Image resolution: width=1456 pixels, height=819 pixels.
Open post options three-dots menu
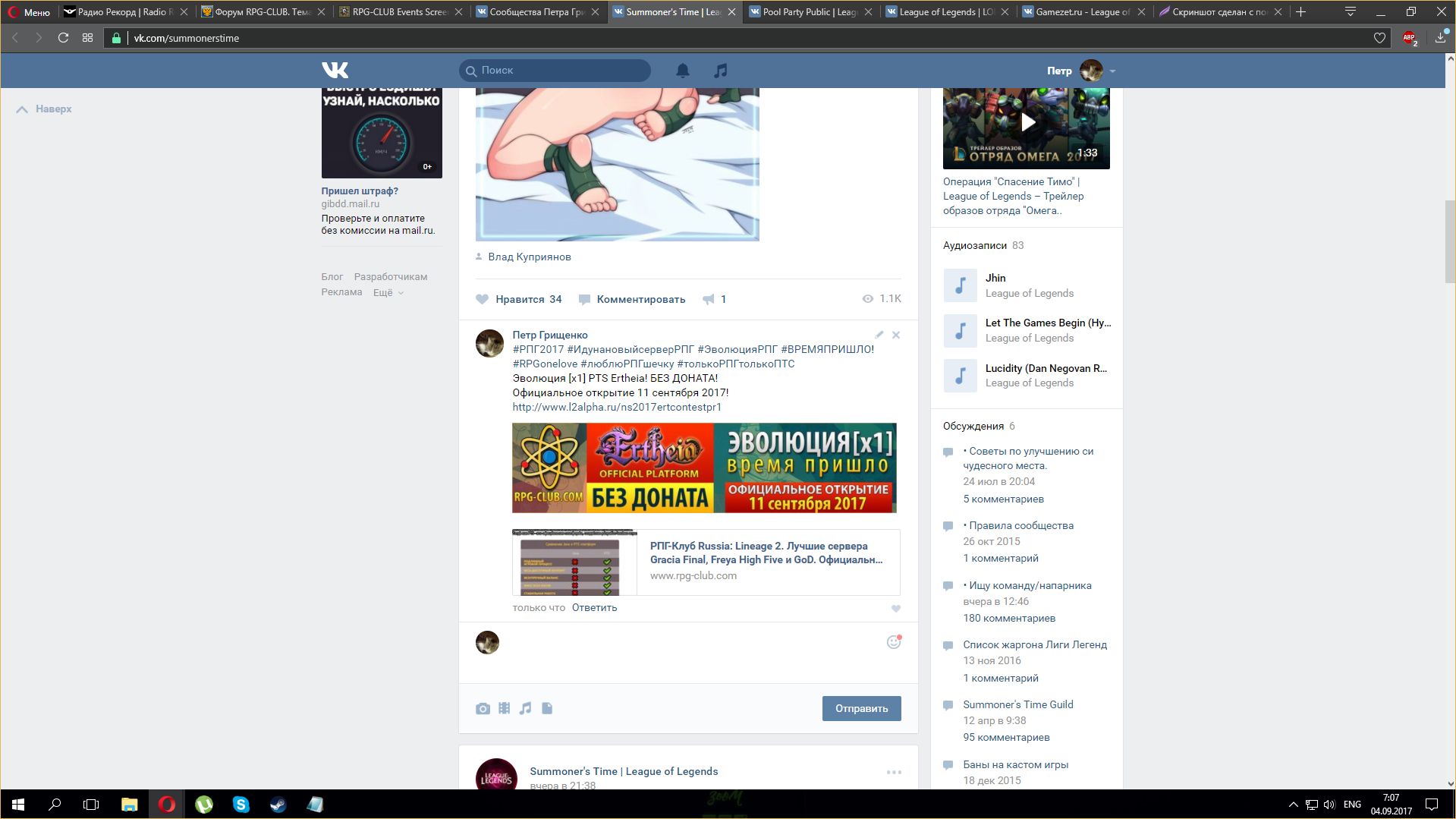(x=894, y=772)
